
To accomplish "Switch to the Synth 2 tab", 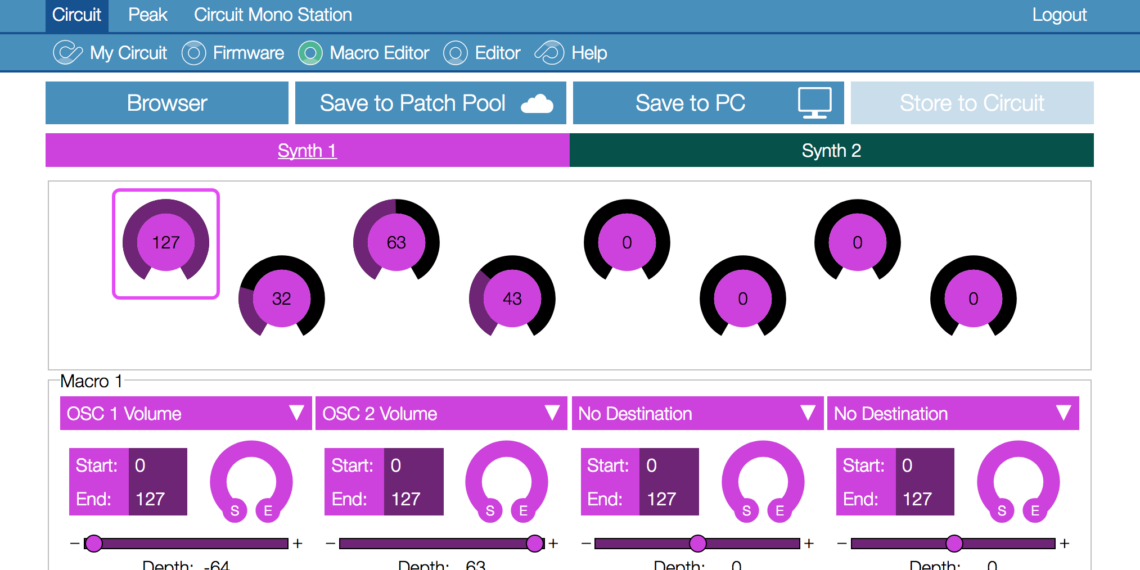I will click(831, 151).
